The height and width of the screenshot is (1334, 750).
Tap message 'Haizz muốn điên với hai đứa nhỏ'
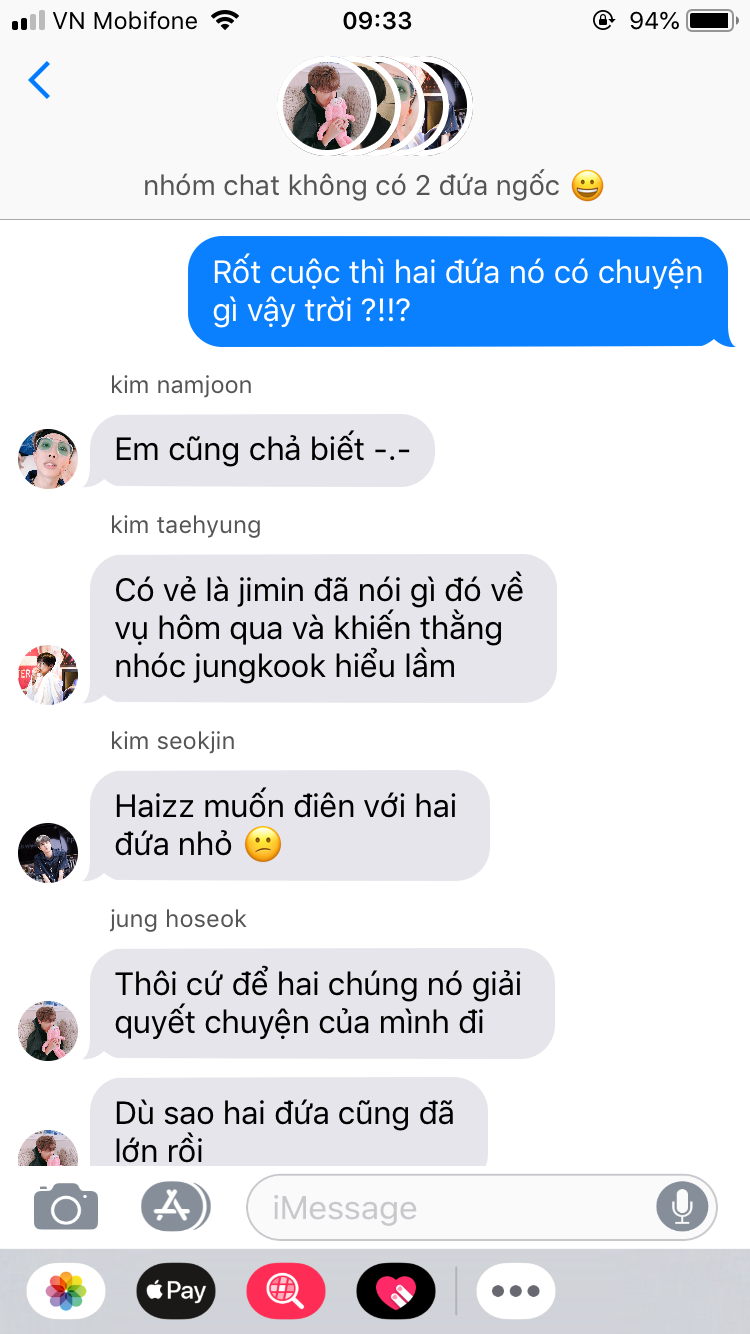[x=290, y=825]
